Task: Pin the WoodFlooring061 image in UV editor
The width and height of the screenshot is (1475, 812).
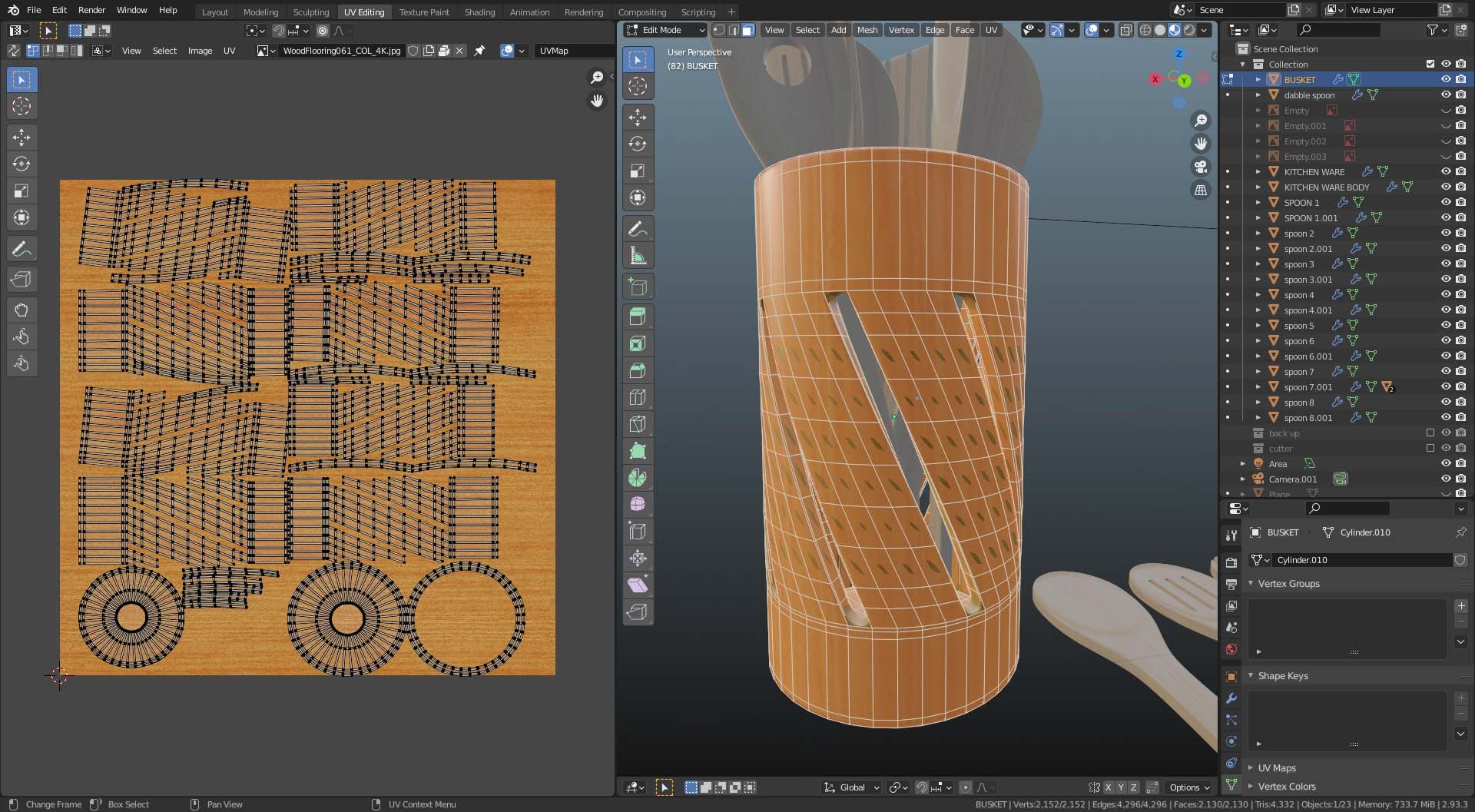Action: point(479,51)
